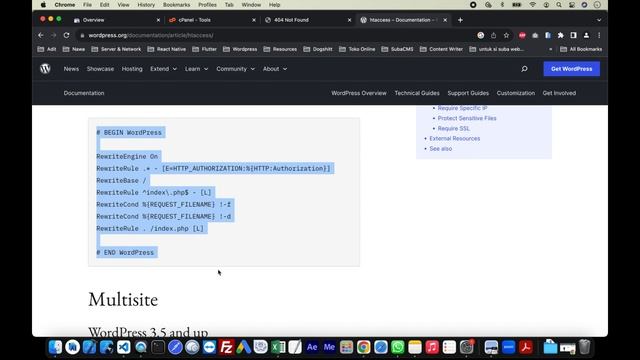Open the News link

71,69
